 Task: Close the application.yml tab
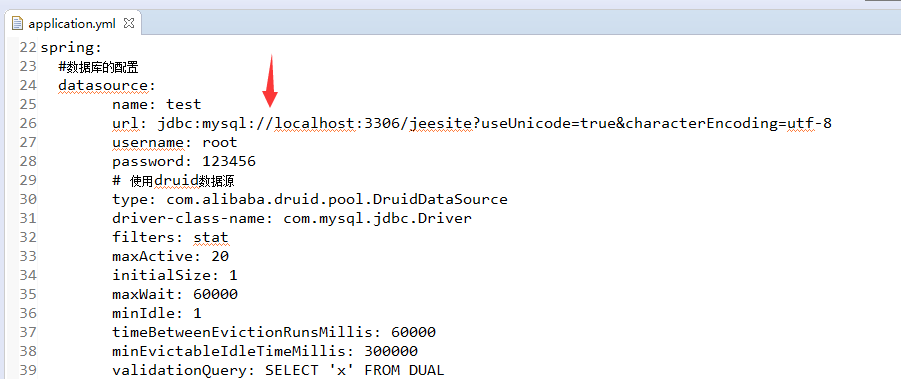coord(129,23)
